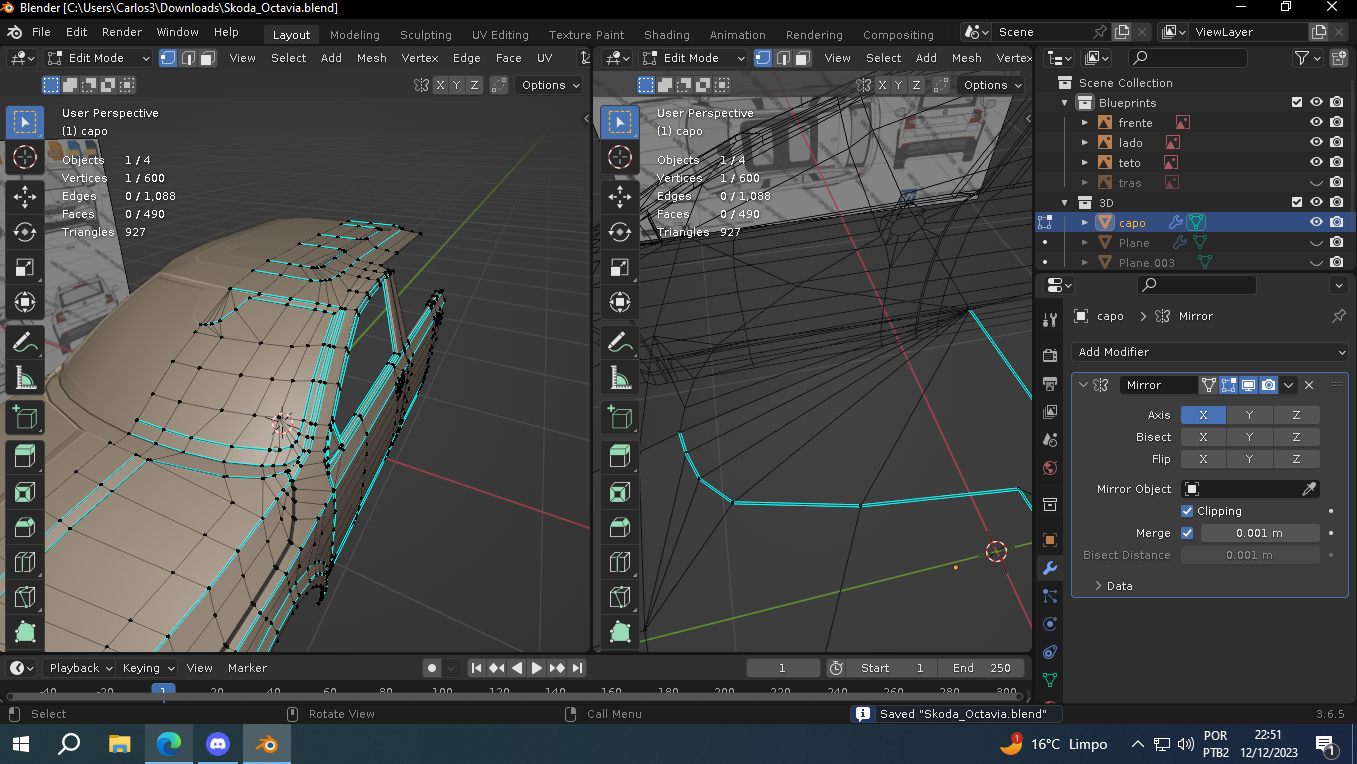Open the Edit Mode dropdown in left viewport
This screenshot has width=1357, height=764.
(98, 58)
